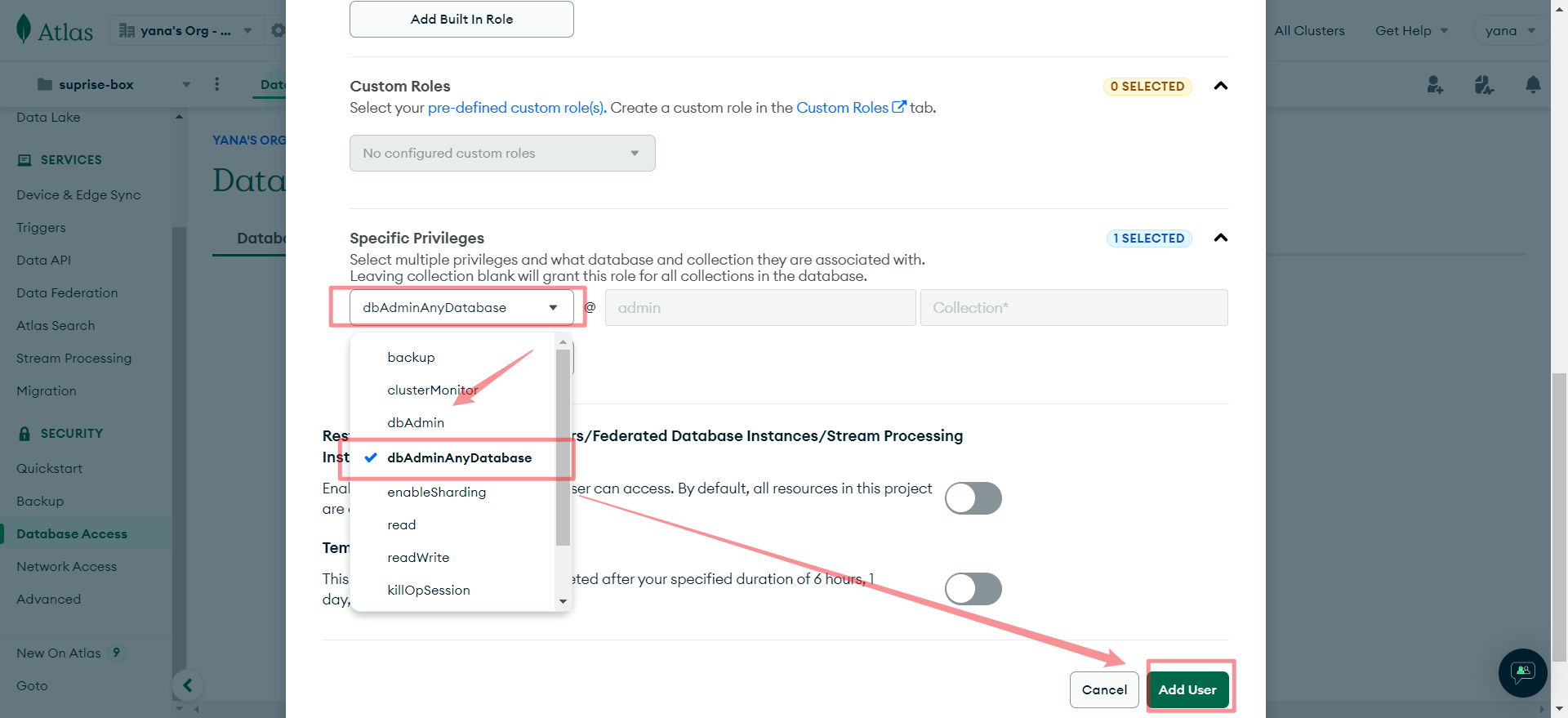This screenshot has height=718, width=1568.
Task: Select the checked dbAdminAnyDatabase option
Action: click(x=459, y=458)
